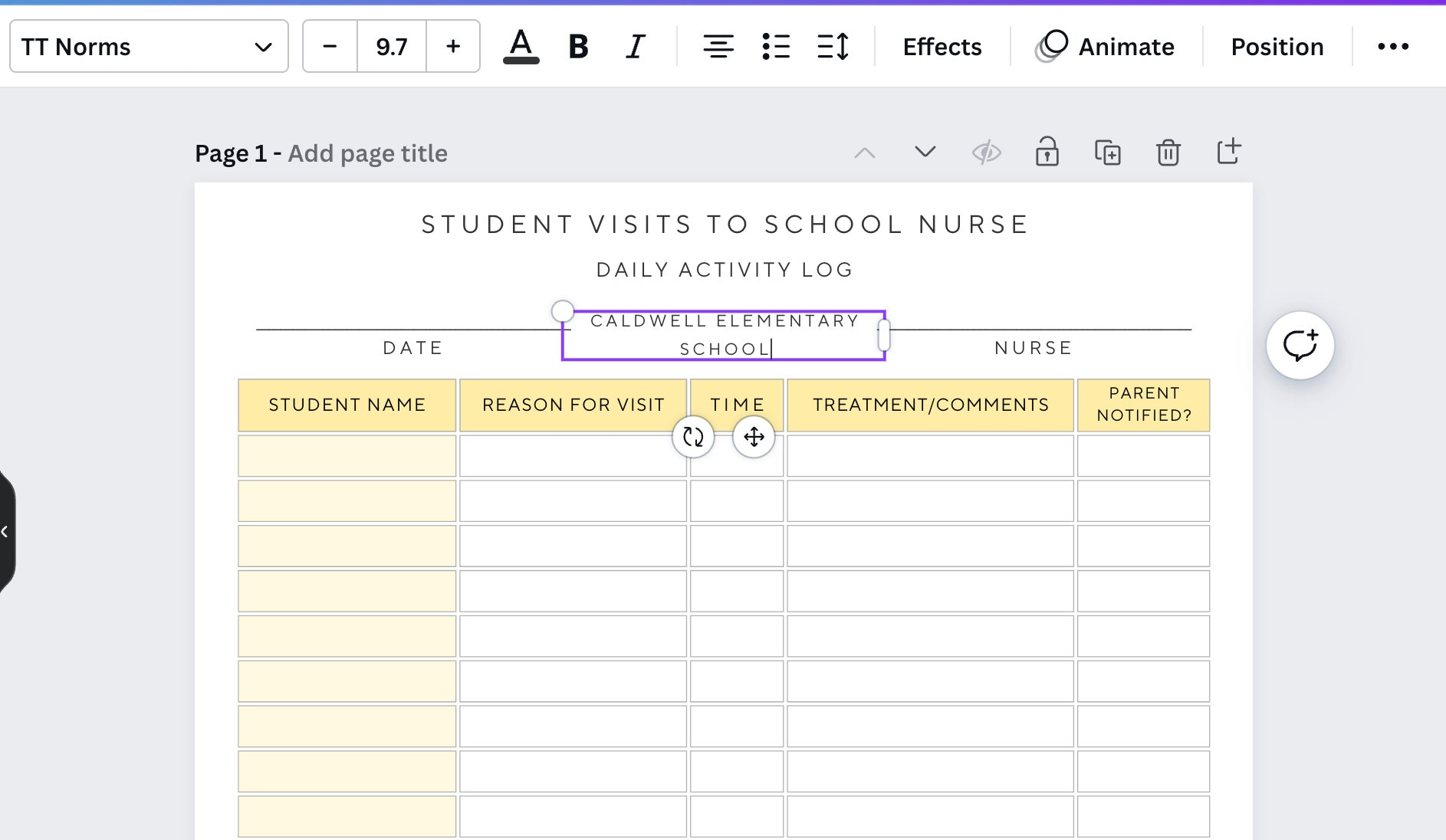Lock Page 1
The height and width of the screenshot is (840, 1446).
tap(1047, 153)
